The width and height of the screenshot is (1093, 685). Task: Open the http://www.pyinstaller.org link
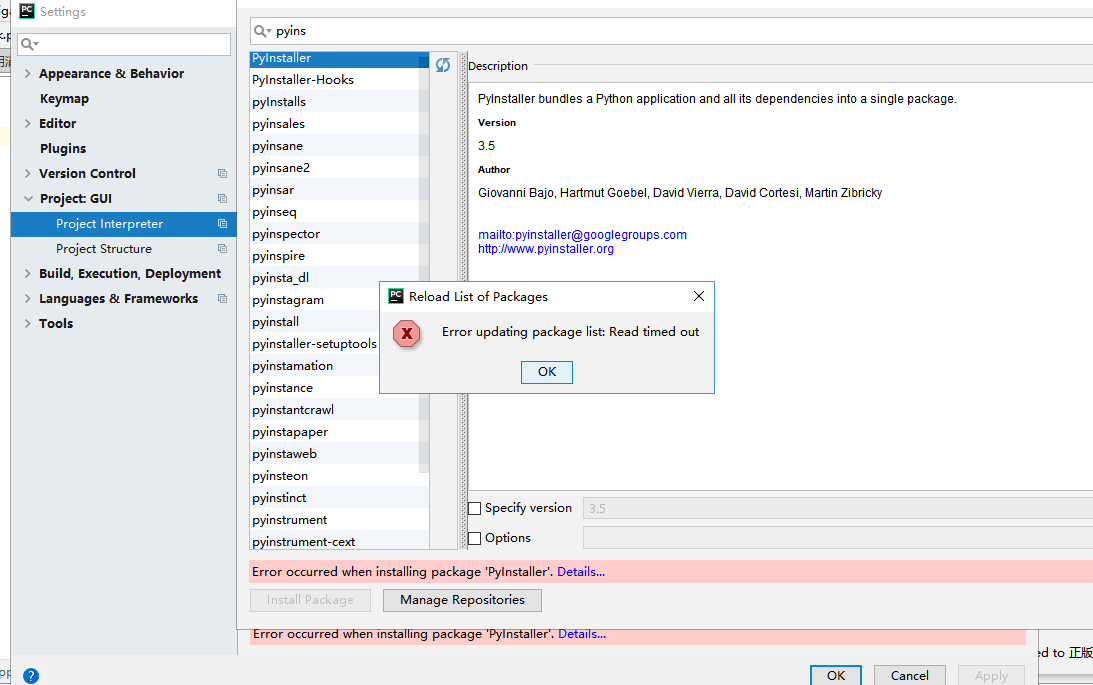pos(546,249)
